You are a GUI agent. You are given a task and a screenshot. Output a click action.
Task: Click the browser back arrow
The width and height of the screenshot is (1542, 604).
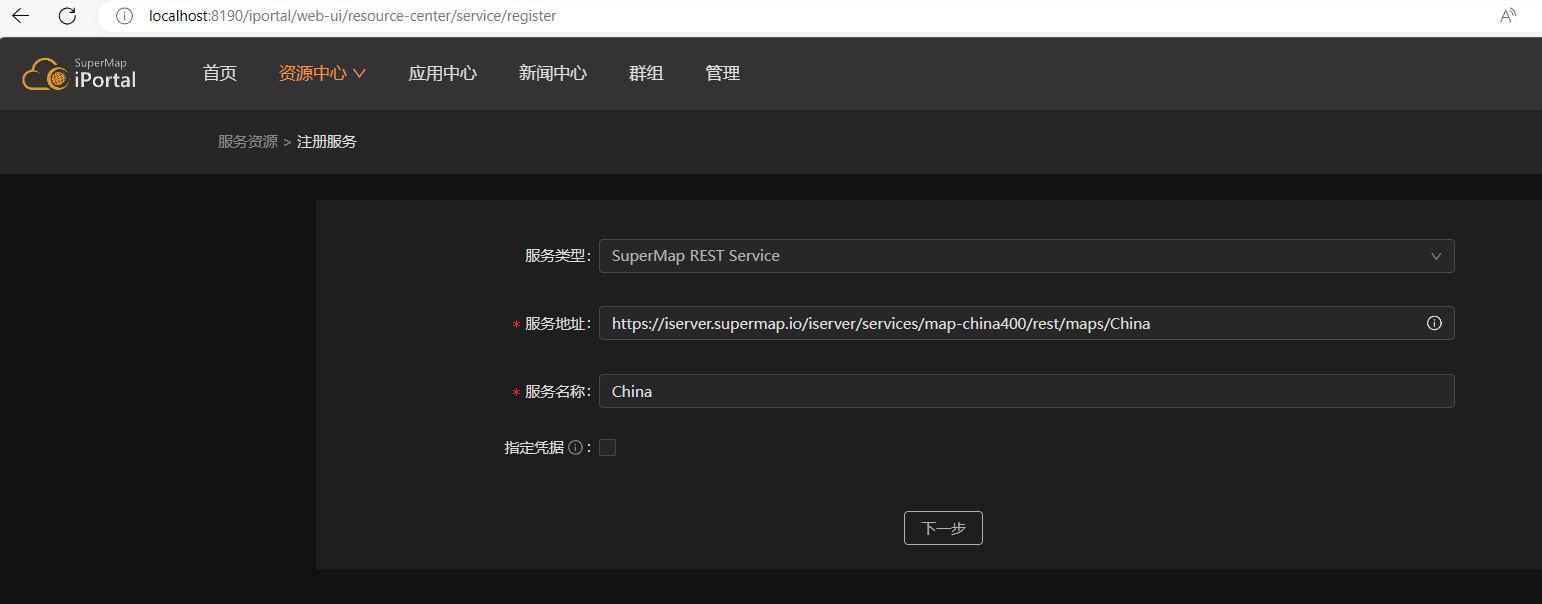pos(20,15)
